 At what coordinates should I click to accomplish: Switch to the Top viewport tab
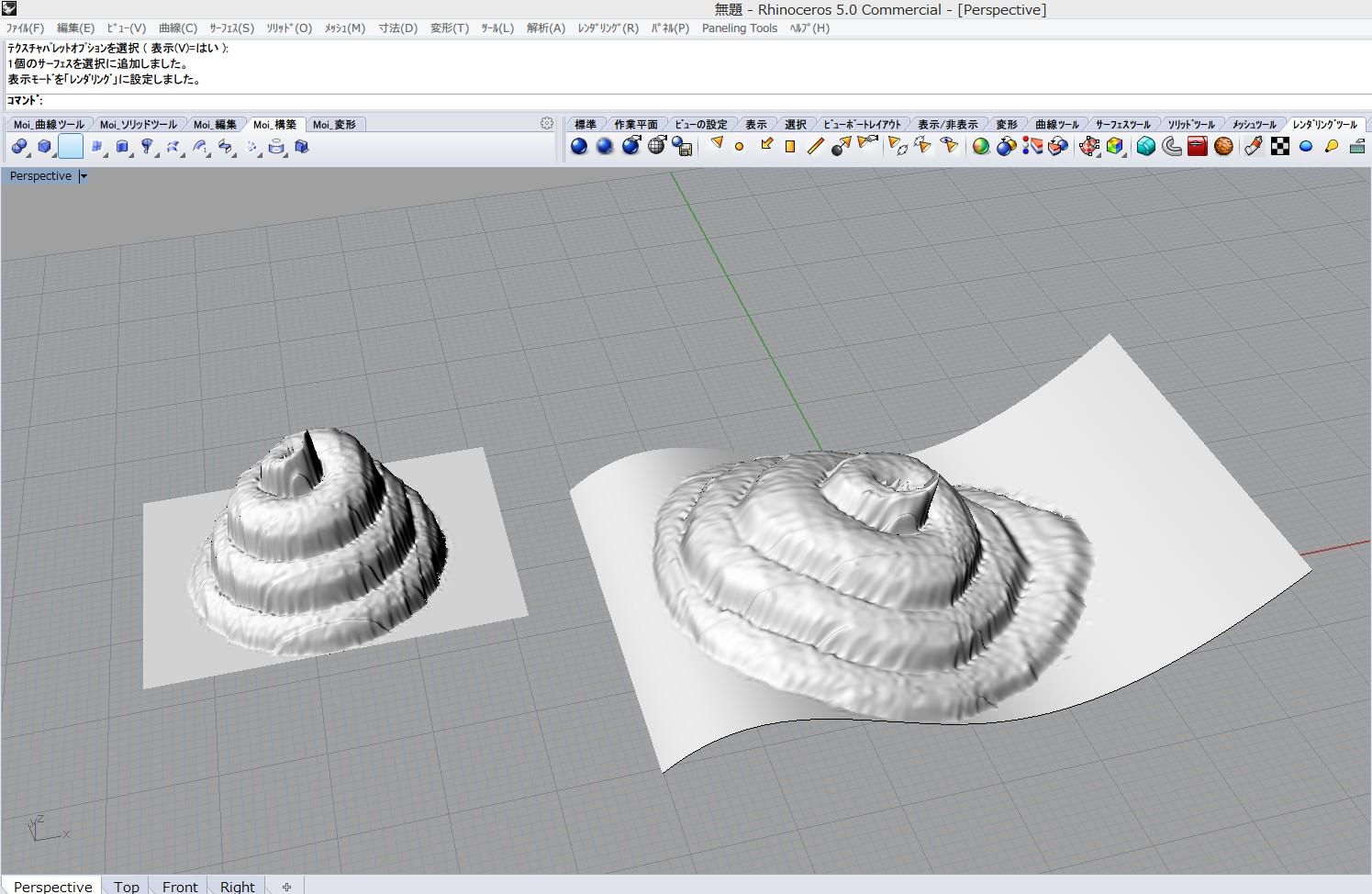pos(127,886)
